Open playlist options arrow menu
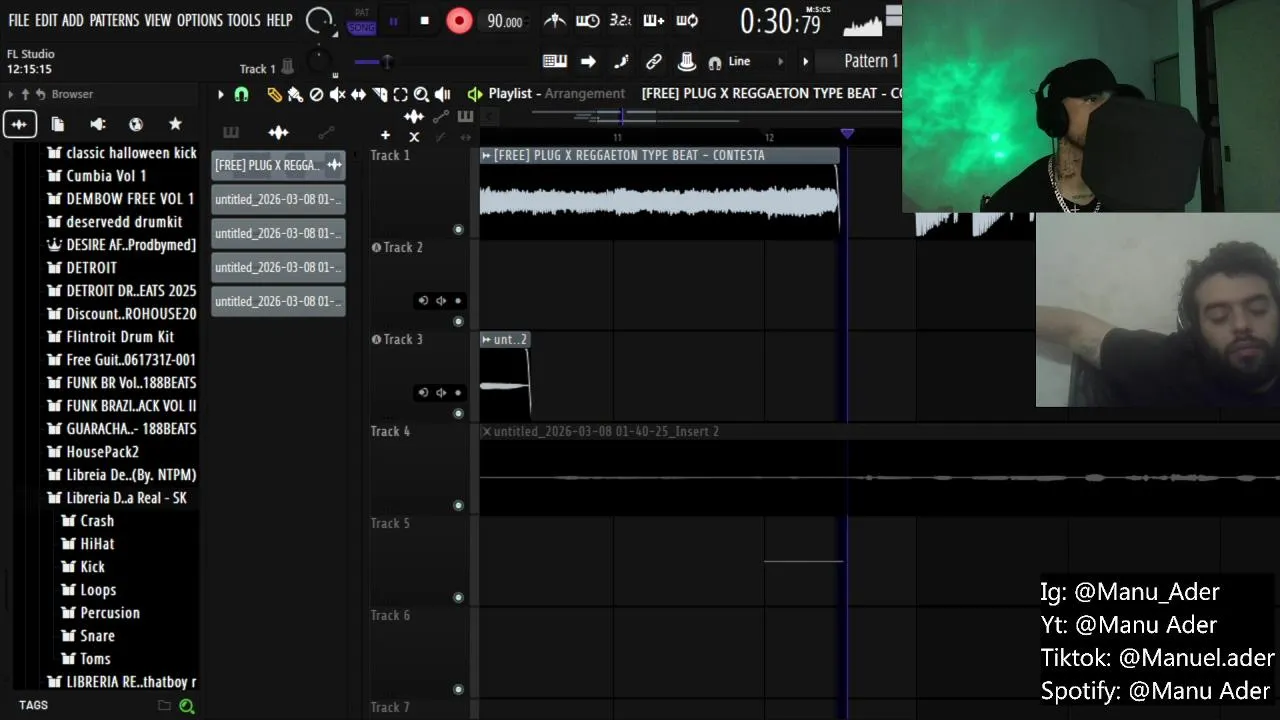1280x720 pixels. click(221, 94)
